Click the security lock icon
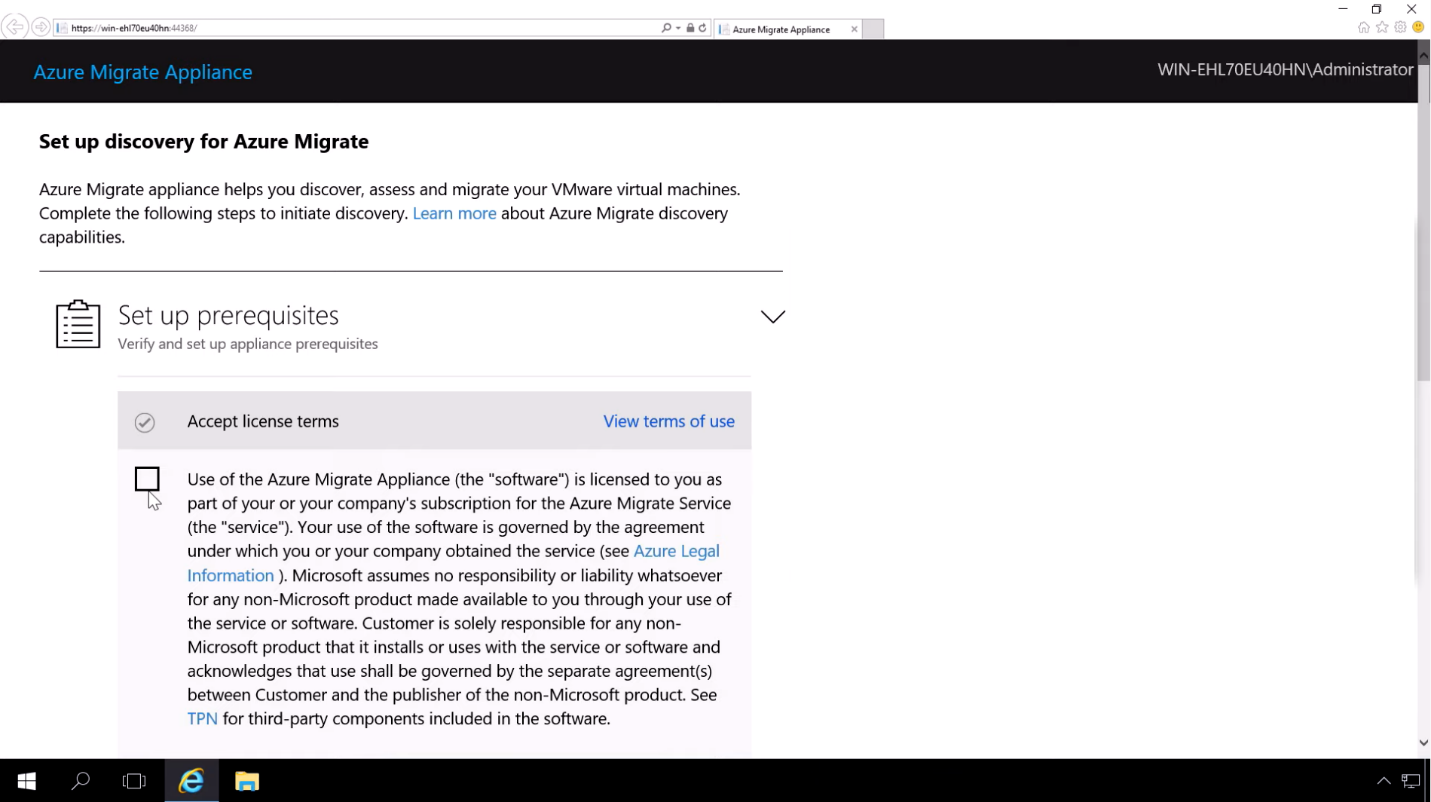The image size is (1431, 802). pyautogui.click(x=690, y=28)
